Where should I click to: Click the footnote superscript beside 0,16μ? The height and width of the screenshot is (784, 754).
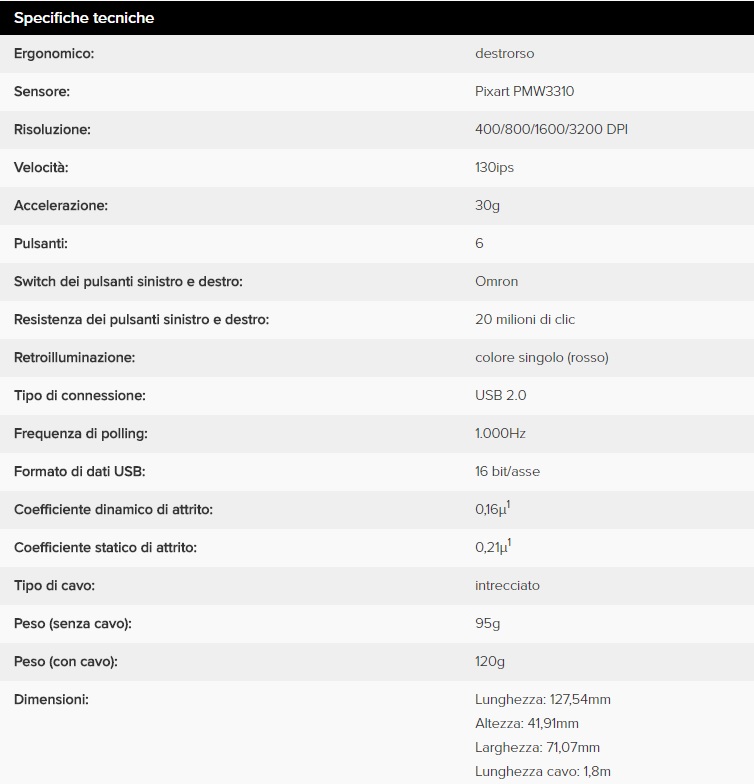pyautogui.click(x=509, y=505)
